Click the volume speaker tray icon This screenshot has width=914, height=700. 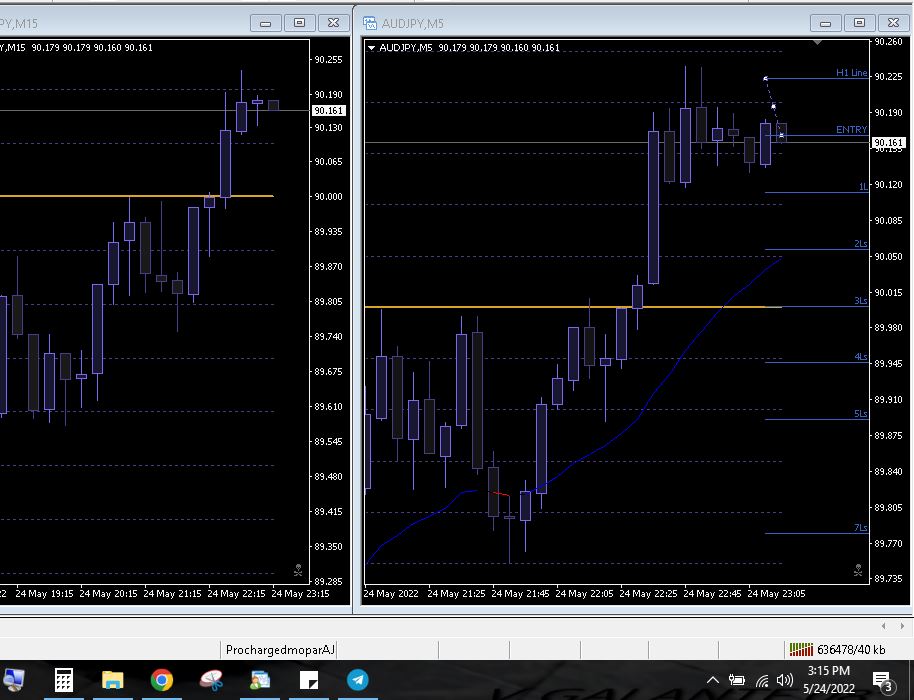(785, 680)
